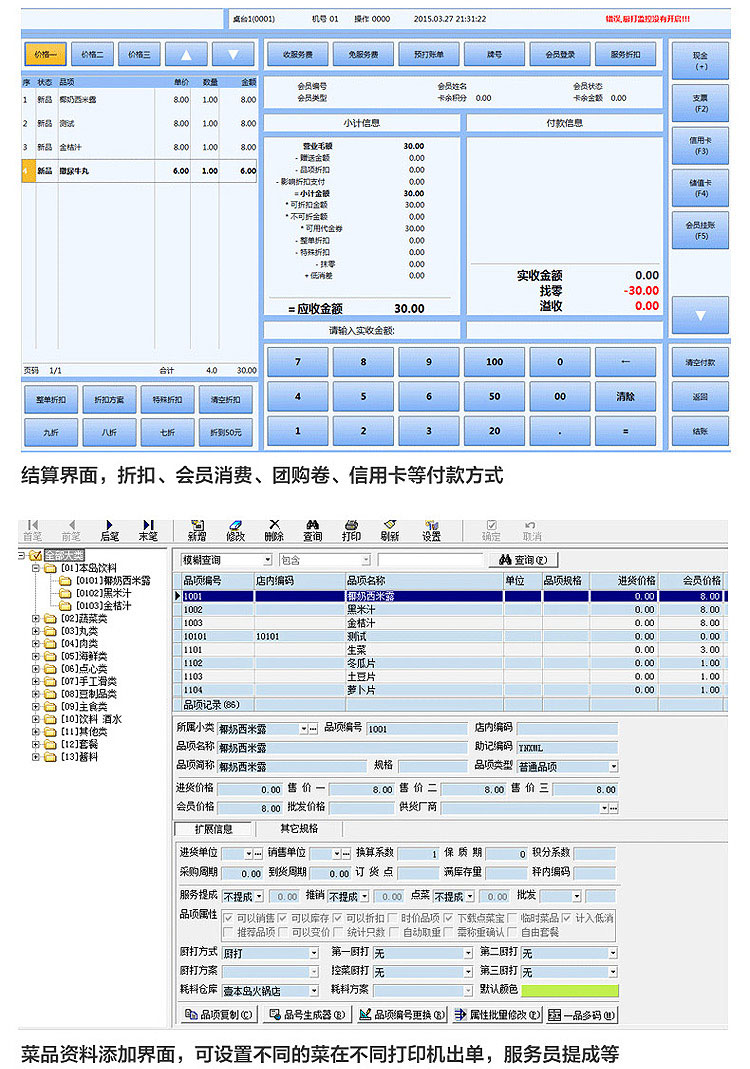Click the 新增 (add new) toolbar icon
The height and width of the screenshot is (1069, 750).
tap(197, 525)
